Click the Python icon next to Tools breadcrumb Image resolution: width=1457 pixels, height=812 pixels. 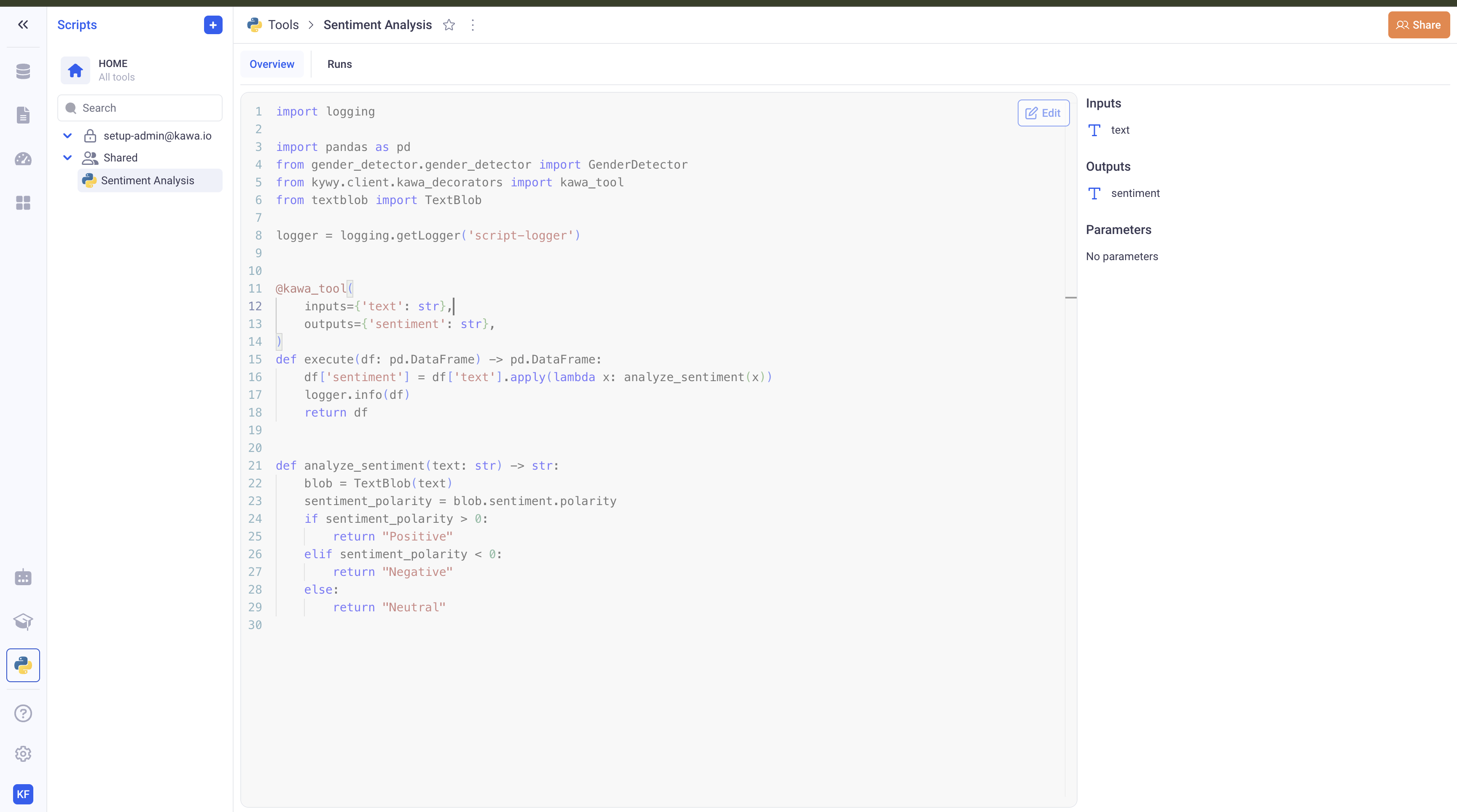(x=255, y=25)
